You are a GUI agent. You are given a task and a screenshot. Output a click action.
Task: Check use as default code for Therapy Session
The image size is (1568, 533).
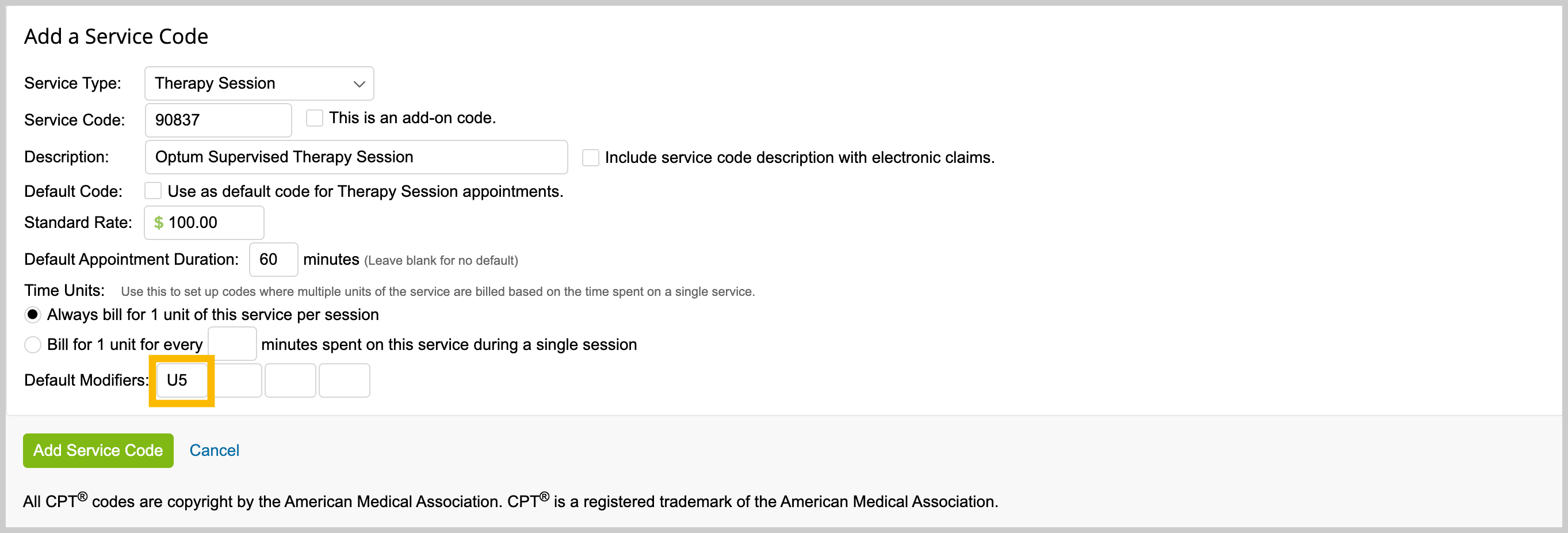pyautogui.click(x=153, y=191)
